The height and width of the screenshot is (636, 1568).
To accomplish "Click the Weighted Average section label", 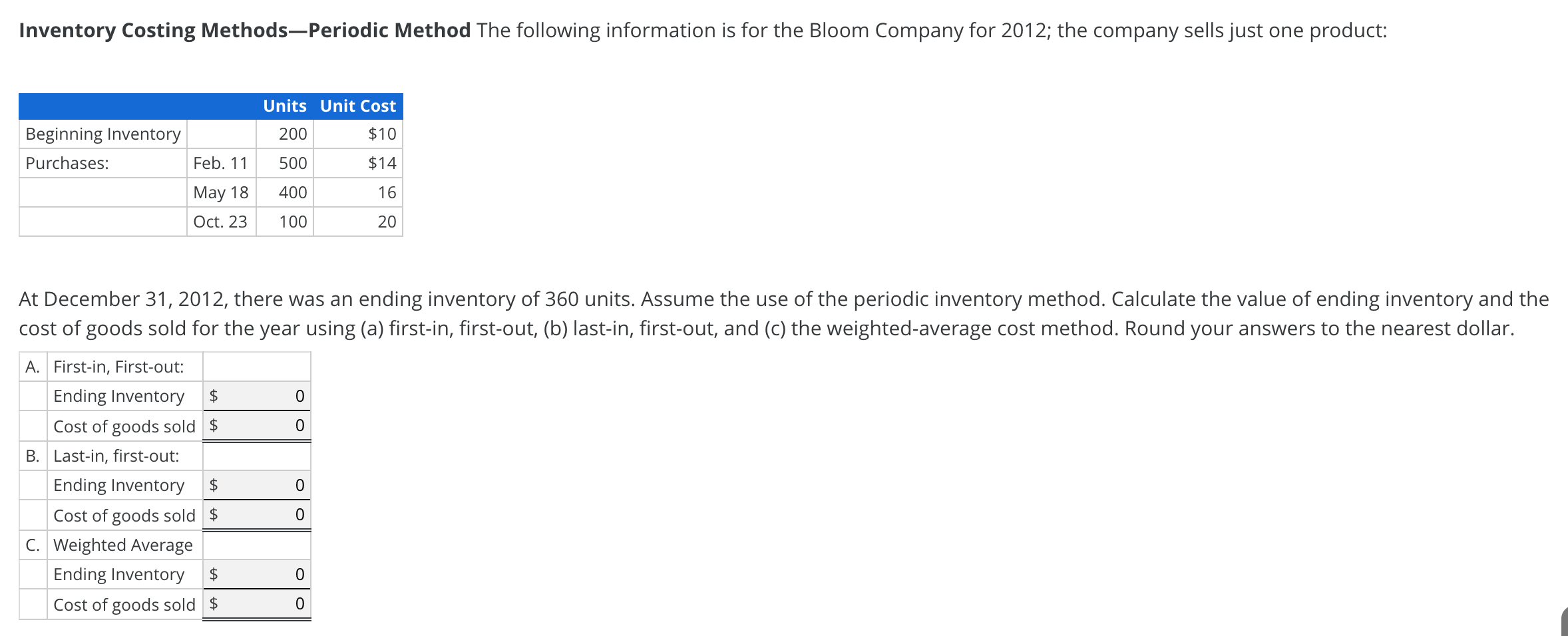I will click(x=123, y=544).
